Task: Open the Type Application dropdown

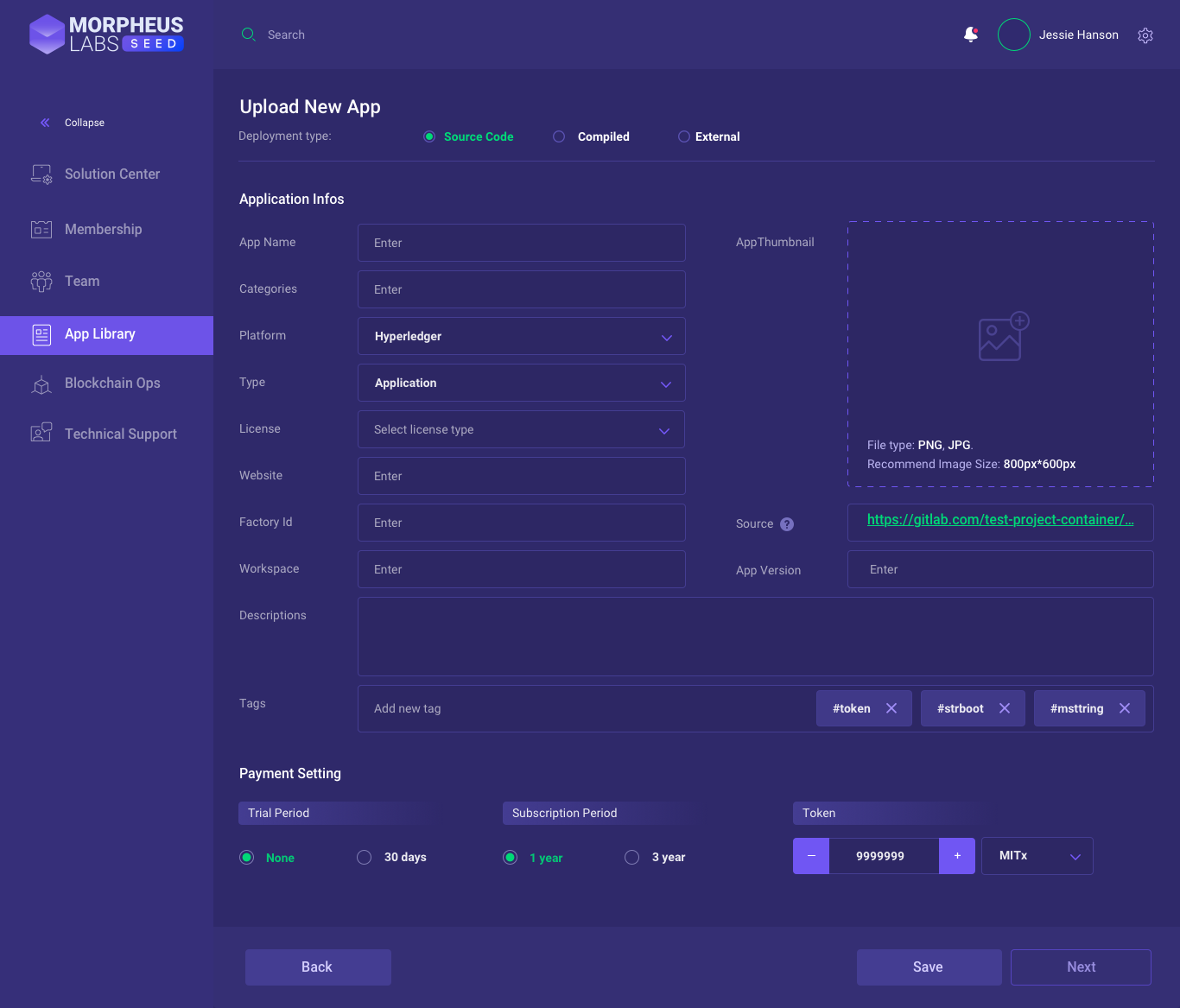Action: tap(522, 383)
